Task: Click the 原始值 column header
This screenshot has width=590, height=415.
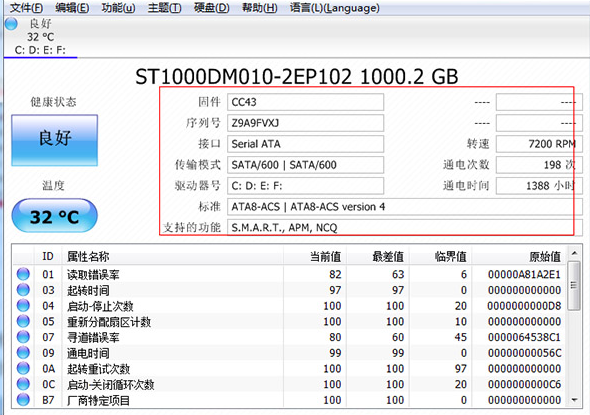Action: (519, 256)
